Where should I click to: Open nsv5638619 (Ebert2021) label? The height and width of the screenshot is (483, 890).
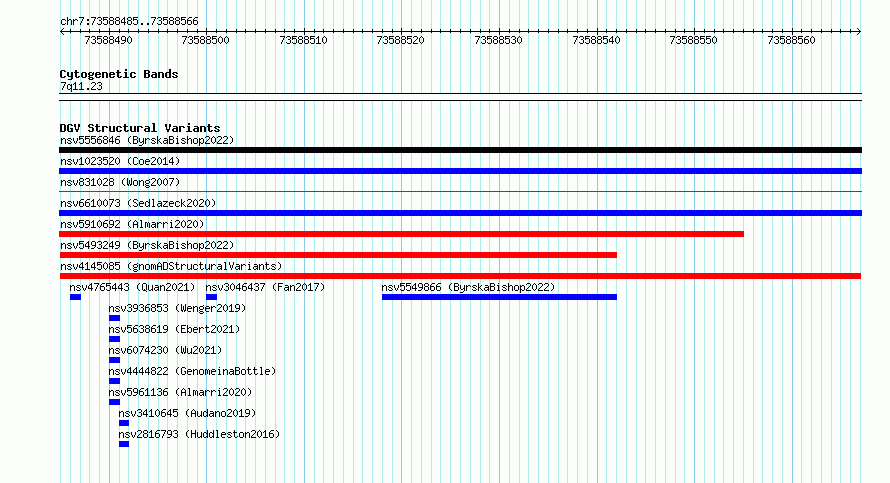(174, 329)
